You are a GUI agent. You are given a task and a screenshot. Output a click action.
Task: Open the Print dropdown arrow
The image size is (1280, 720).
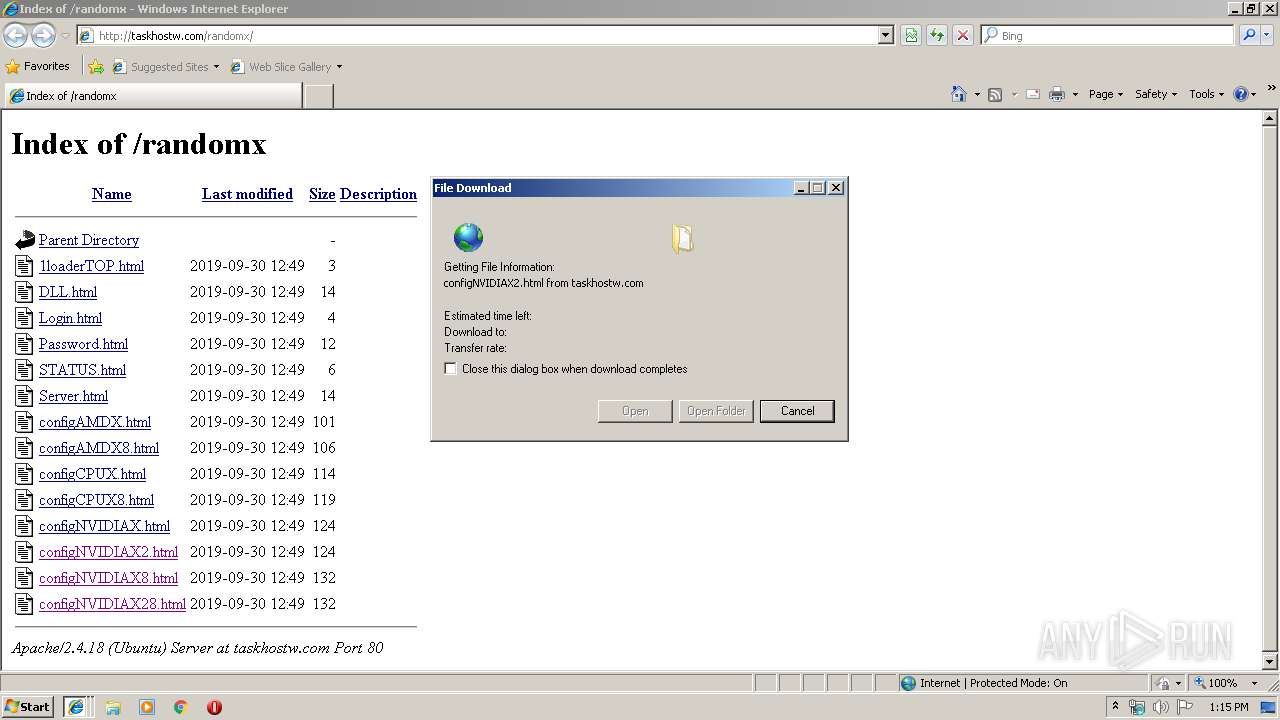pyautogui.click(x=1075, y=94)
